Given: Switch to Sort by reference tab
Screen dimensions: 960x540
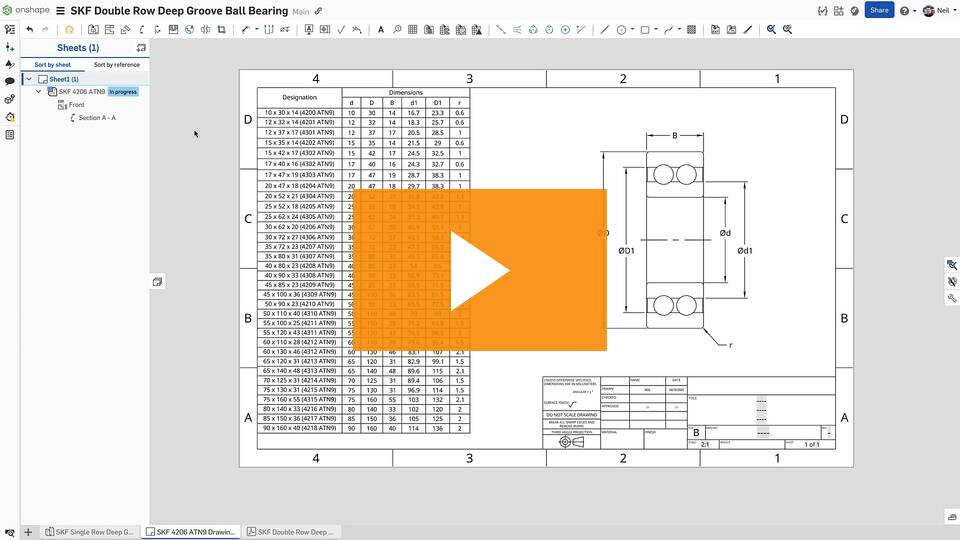Looking at the screenshot, I should tap(116, 64).
